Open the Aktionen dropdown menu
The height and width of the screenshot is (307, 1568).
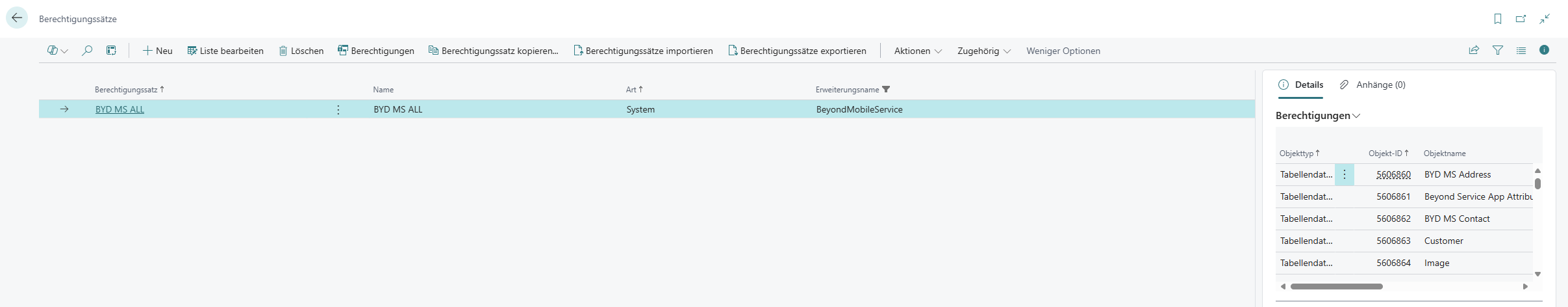(917, 51)
